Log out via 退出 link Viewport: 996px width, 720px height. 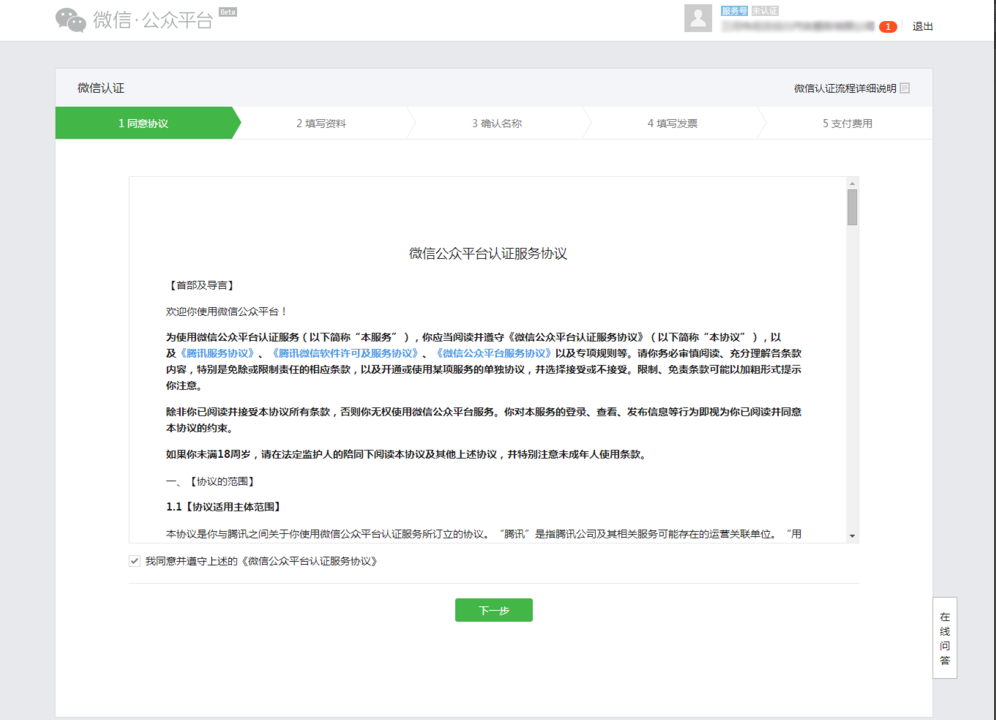click(922, 27)
